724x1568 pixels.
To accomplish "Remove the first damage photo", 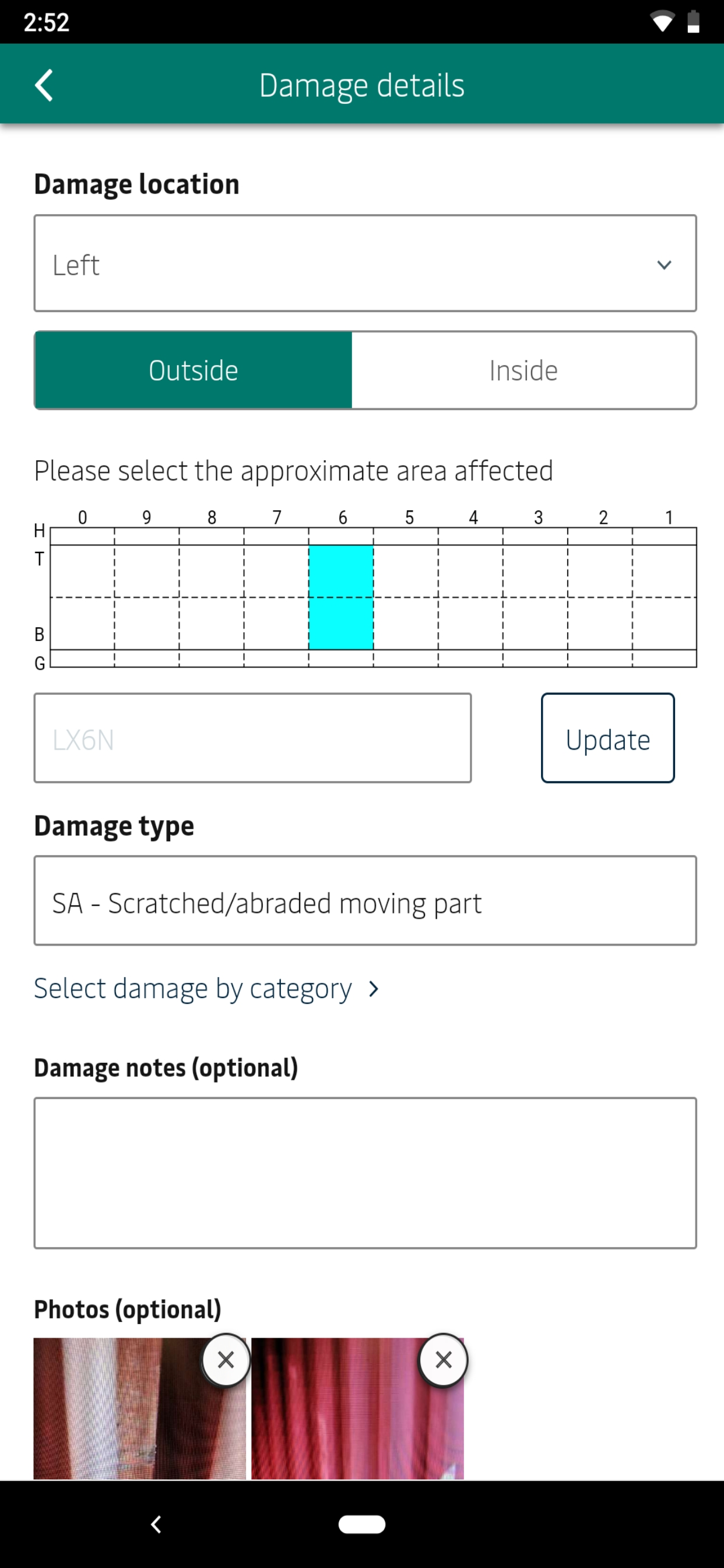I will pyautogui.click(x=226, y=1360).
